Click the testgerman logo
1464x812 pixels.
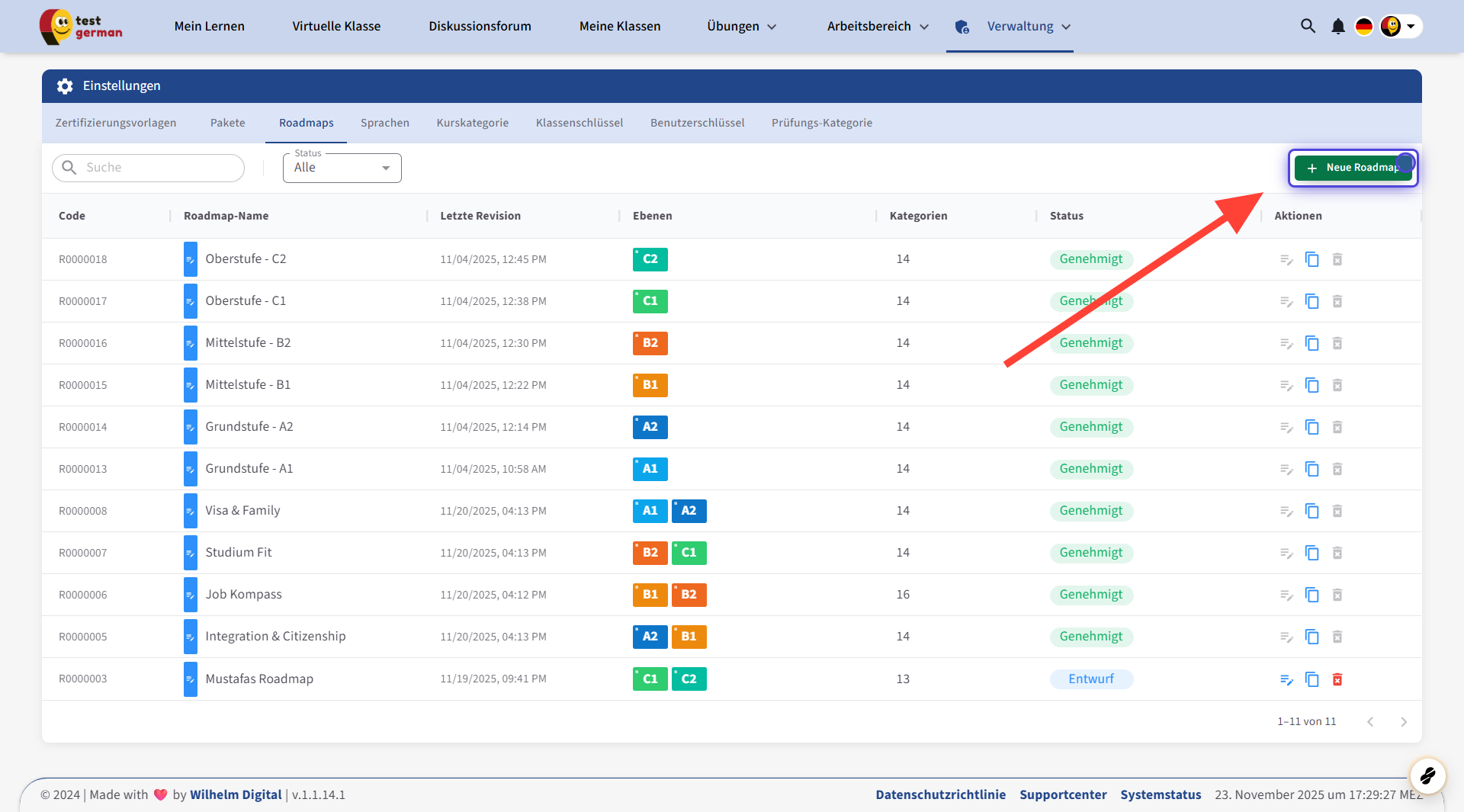tap(81, 27)
